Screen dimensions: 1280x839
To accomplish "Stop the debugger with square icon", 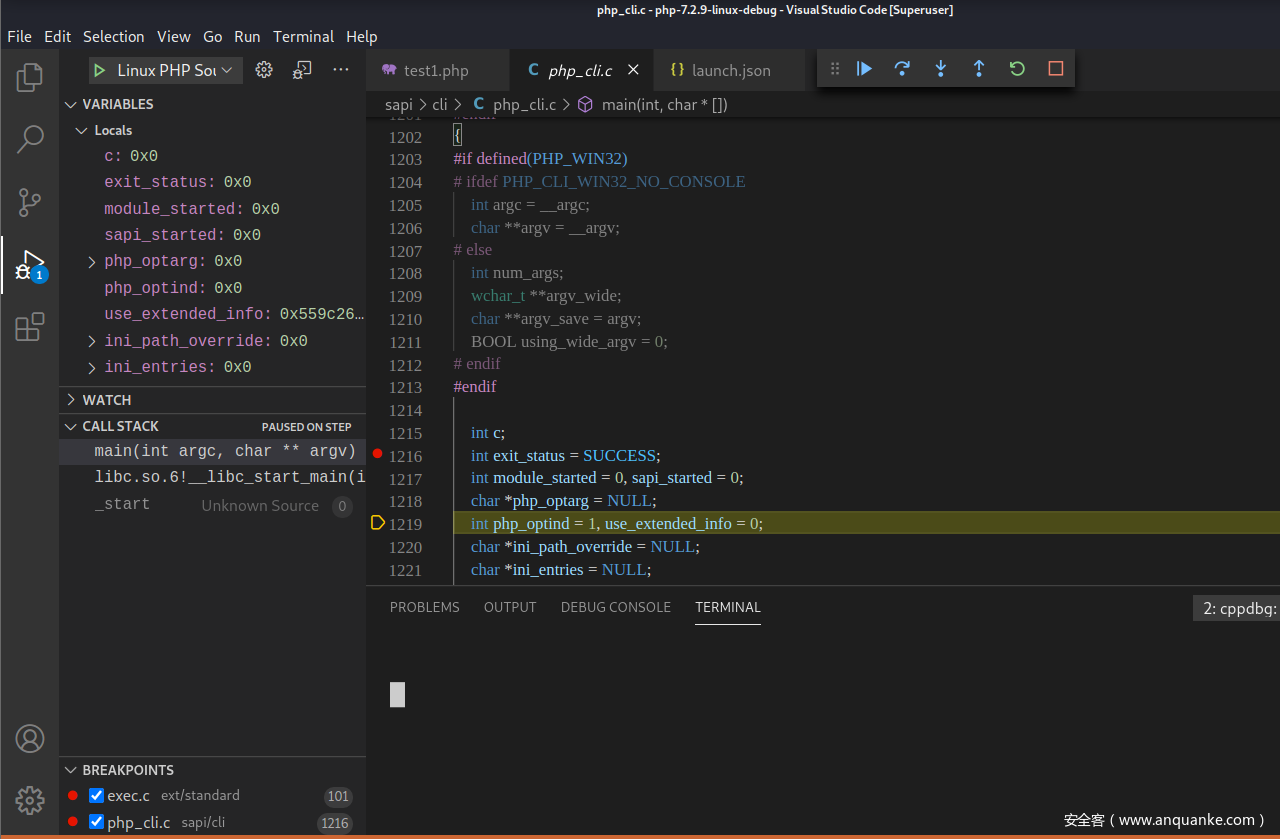I will [1055, 69].
